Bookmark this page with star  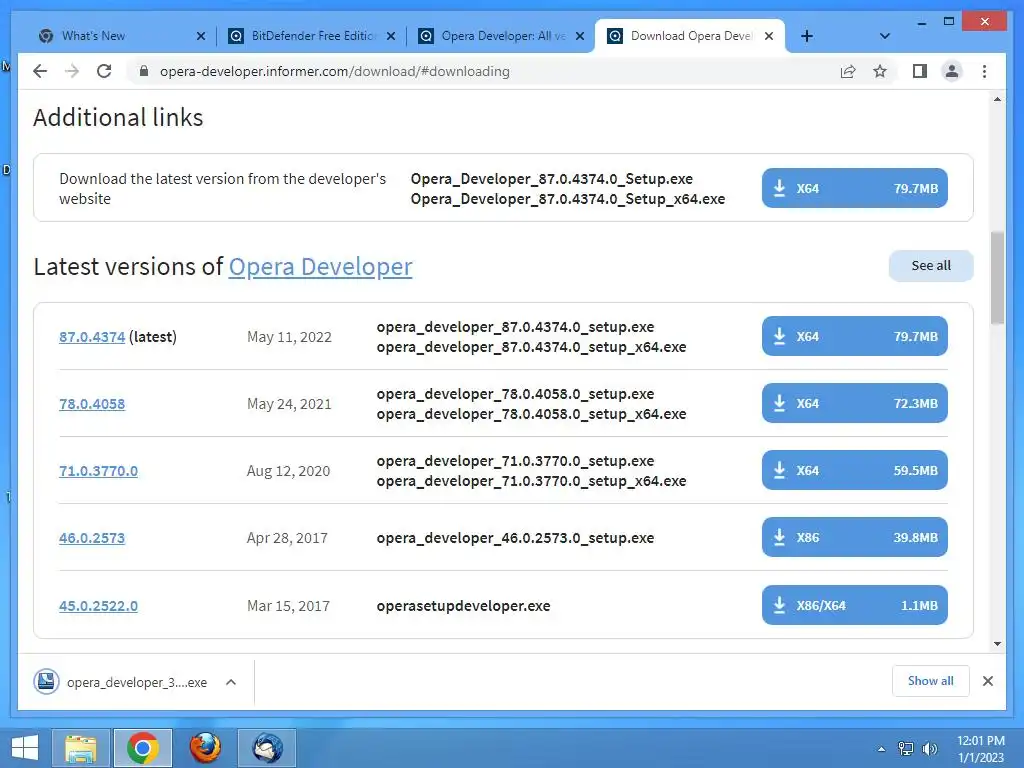[x=880, y=71]
